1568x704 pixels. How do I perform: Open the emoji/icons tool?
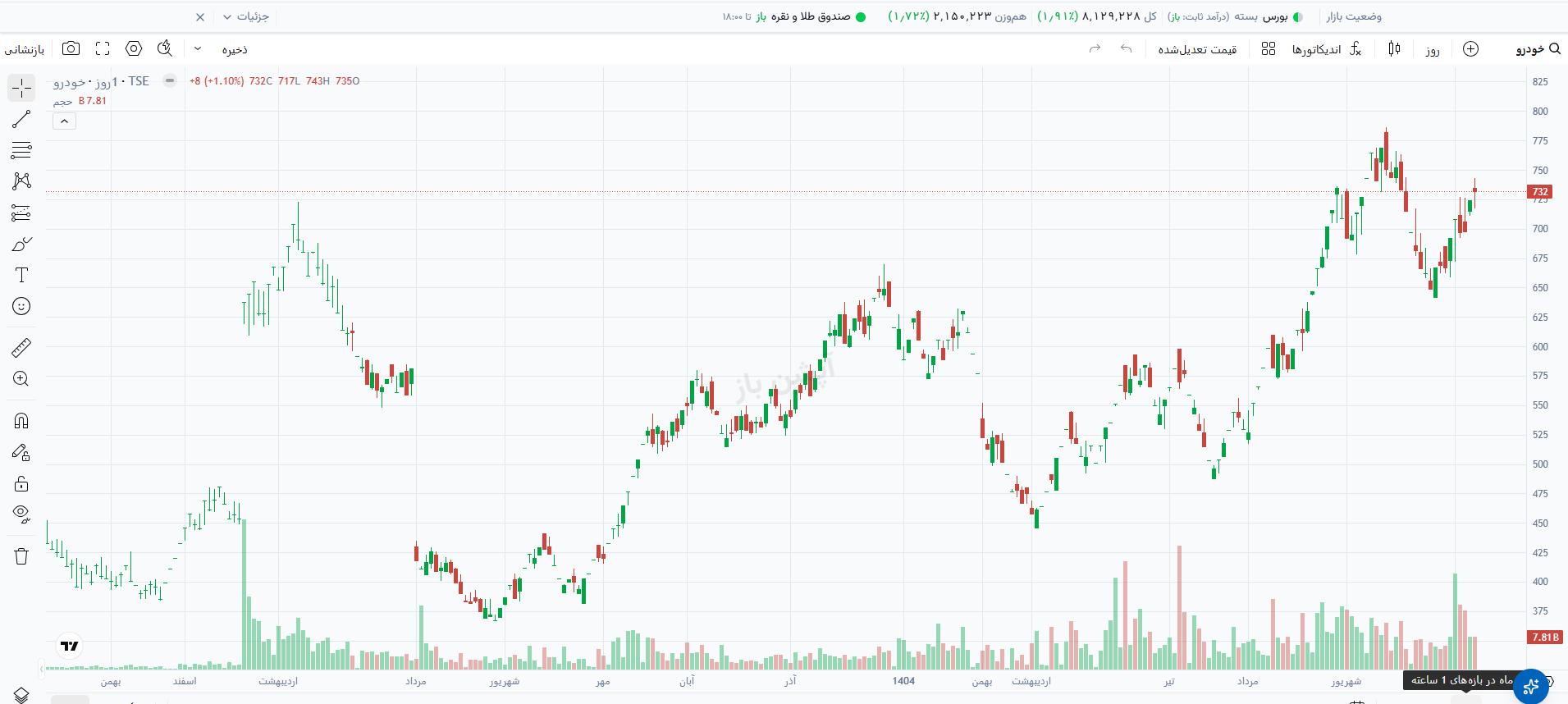pos(22,306)
